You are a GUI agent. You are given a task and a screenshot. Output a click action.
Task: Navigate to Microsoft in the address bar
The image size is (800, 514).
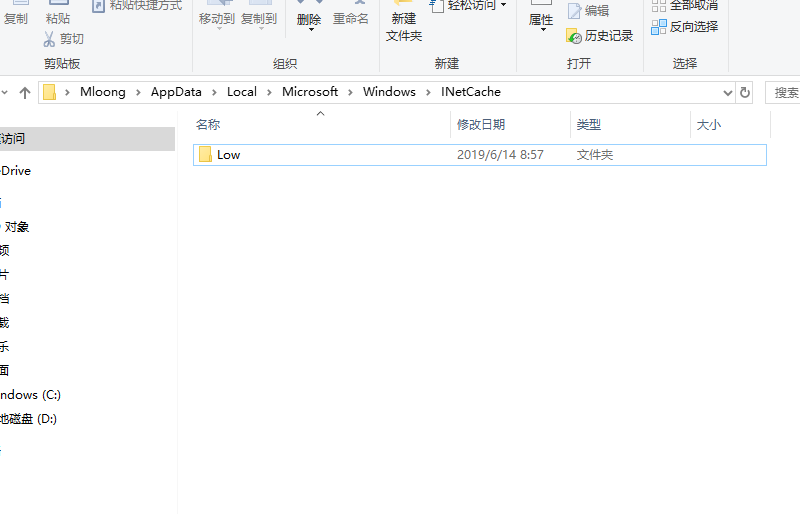pos(310,92)
